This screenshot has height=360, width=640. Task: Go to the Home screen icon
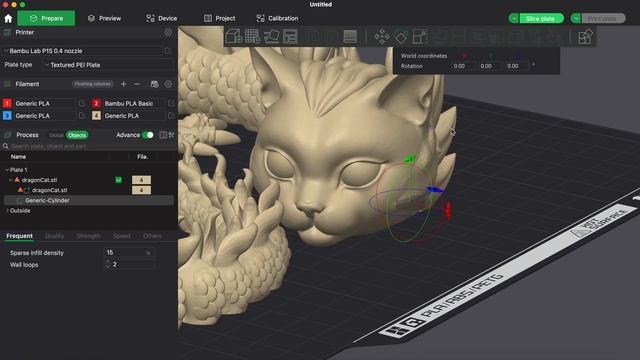[x=8, y=18]
